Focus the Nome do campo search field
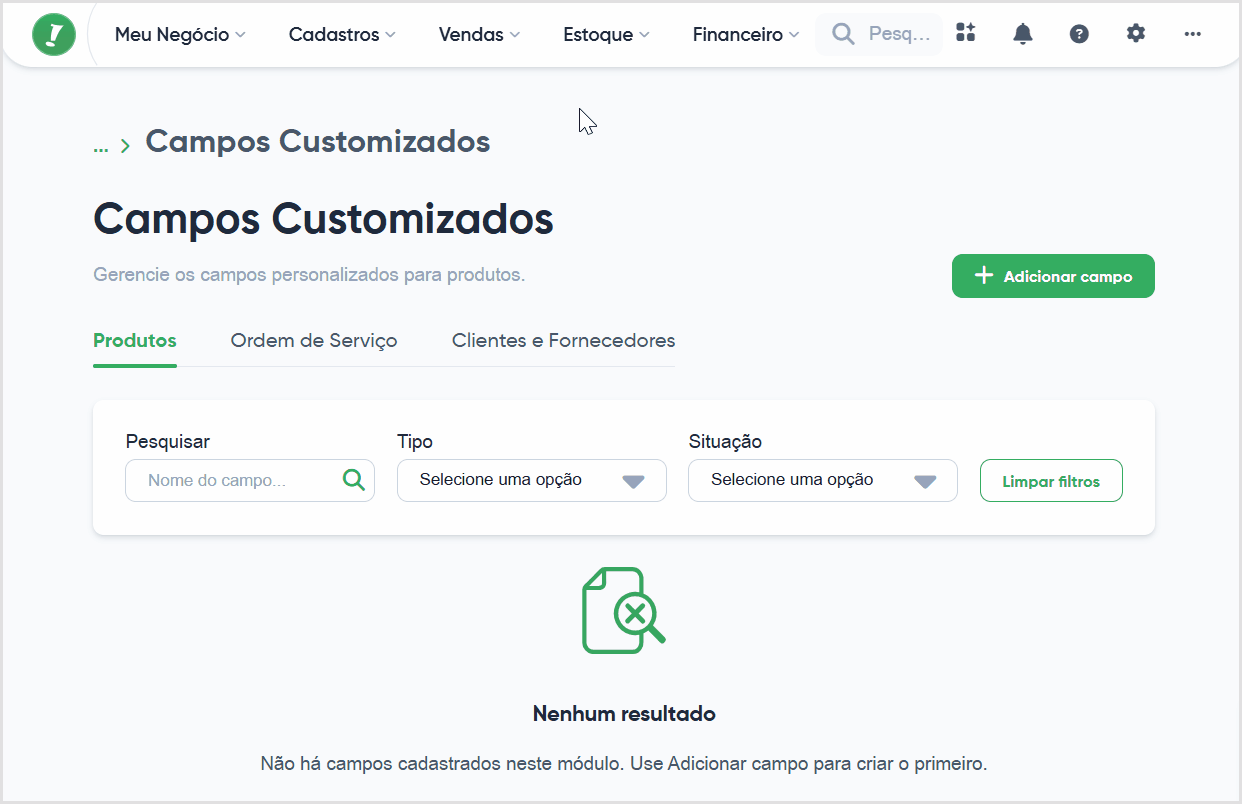Screen dimensions: 1242x804 pos(250,480)
